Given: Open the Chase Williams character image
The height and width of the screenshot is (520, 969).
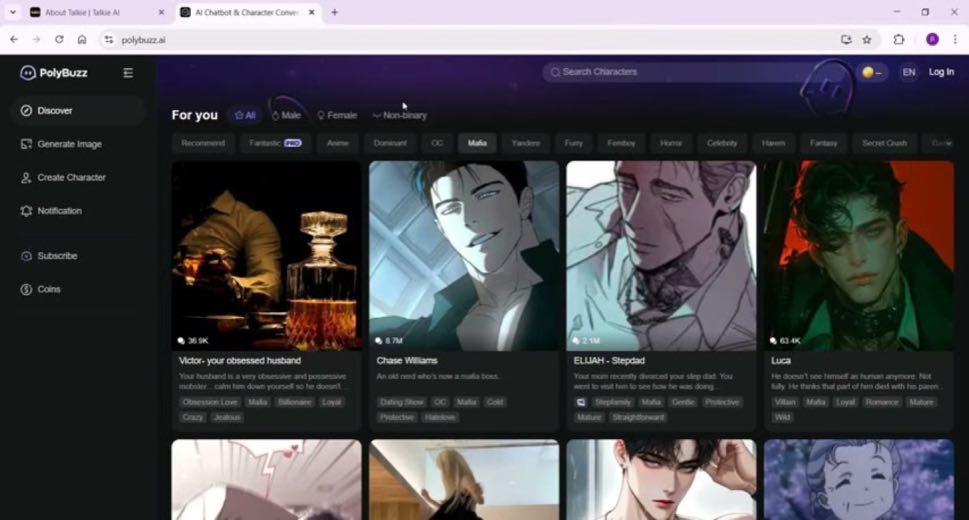Looking at the screenshot, I should tap(464, 256).
